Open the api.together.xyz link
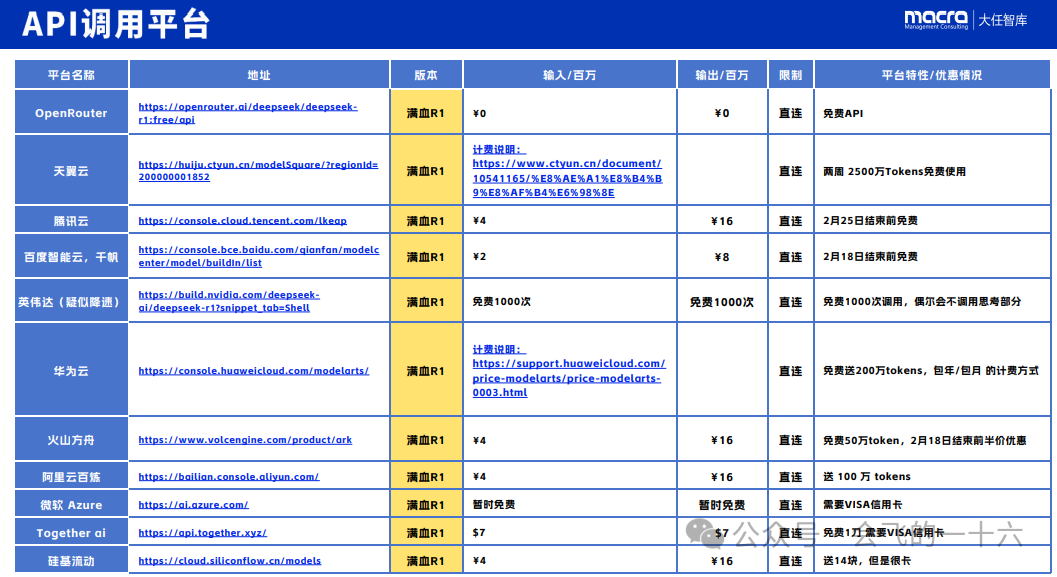This screenshot has width=1057, height=577. [202, 533]
